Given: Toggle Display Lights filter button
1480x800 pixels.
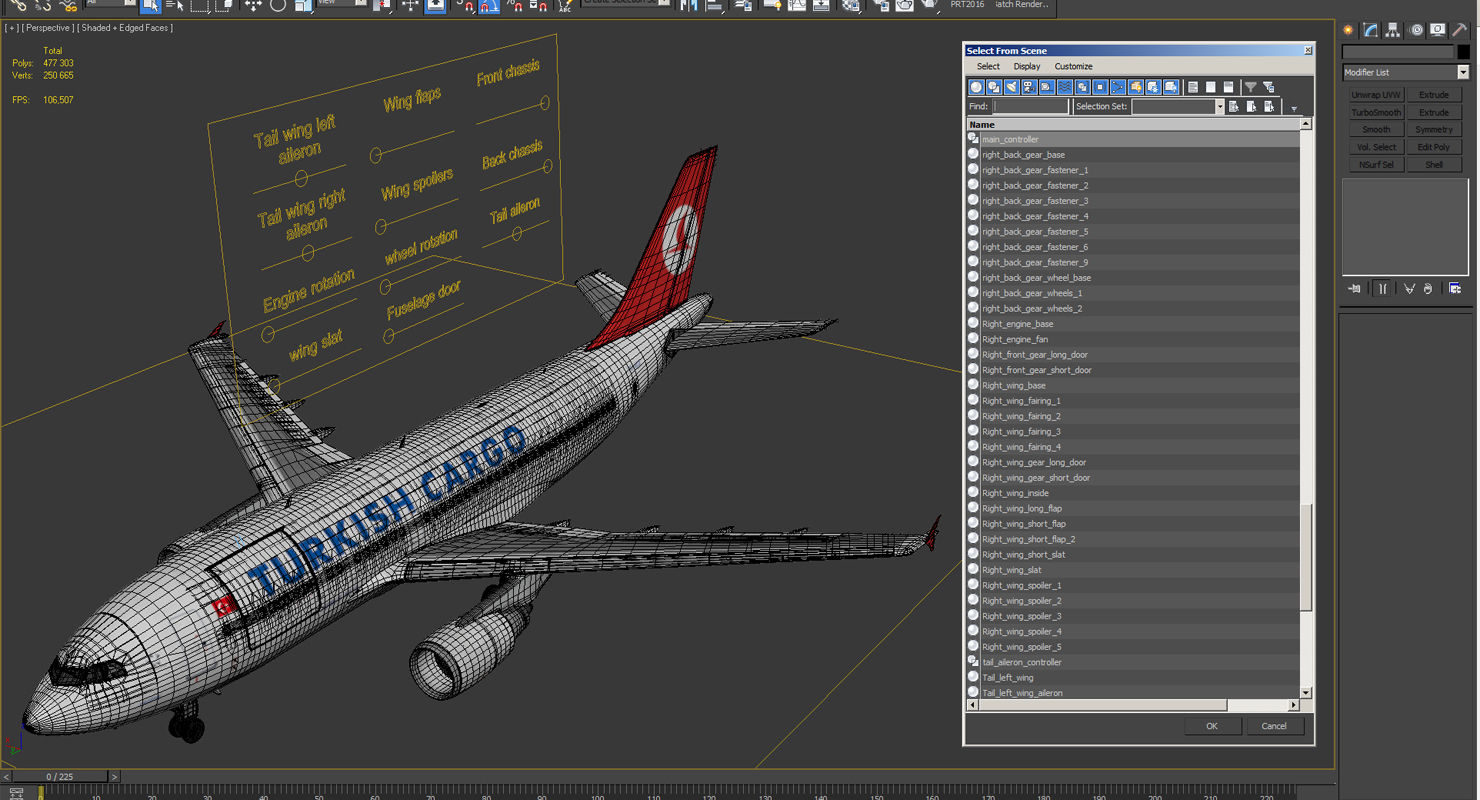Looking at the screenshot, I should coord(1012,87).
